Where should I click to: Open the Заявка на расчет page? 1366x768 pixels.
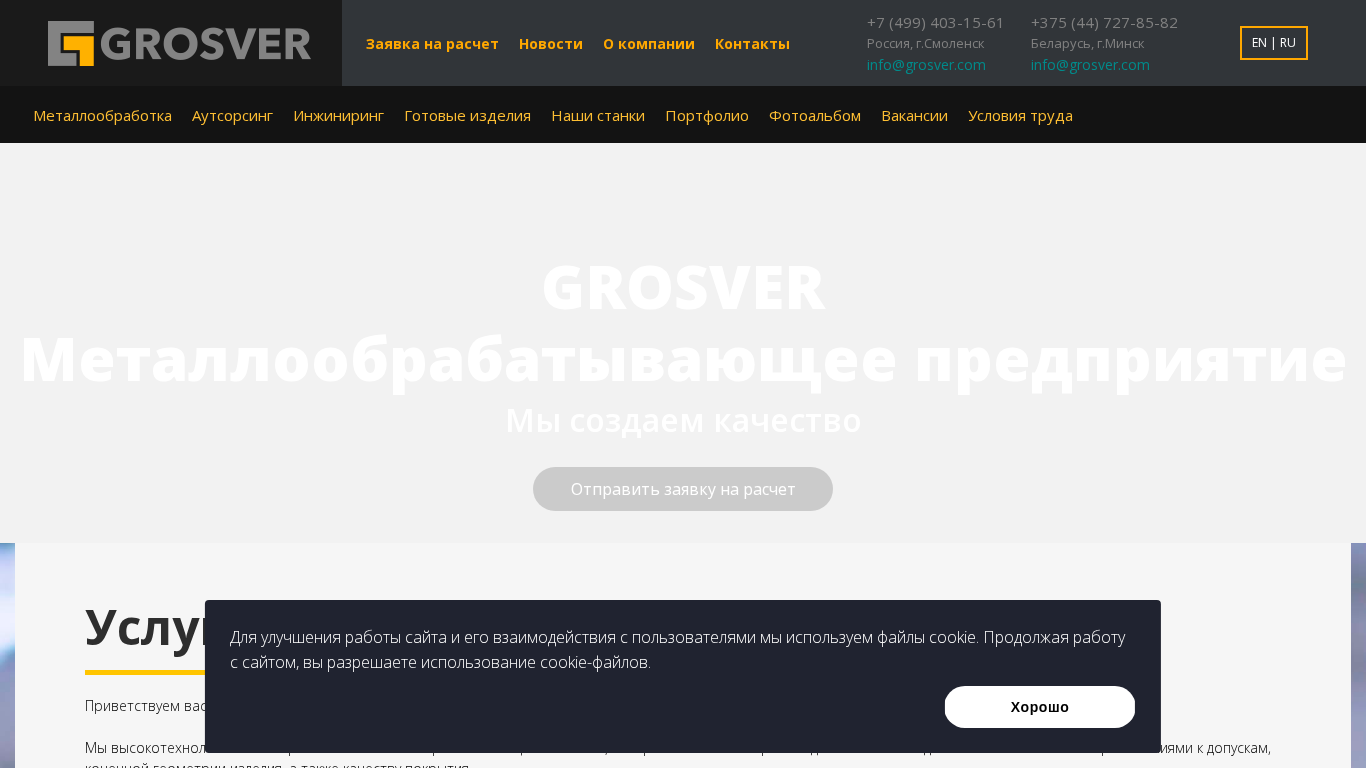pos(432,44)
